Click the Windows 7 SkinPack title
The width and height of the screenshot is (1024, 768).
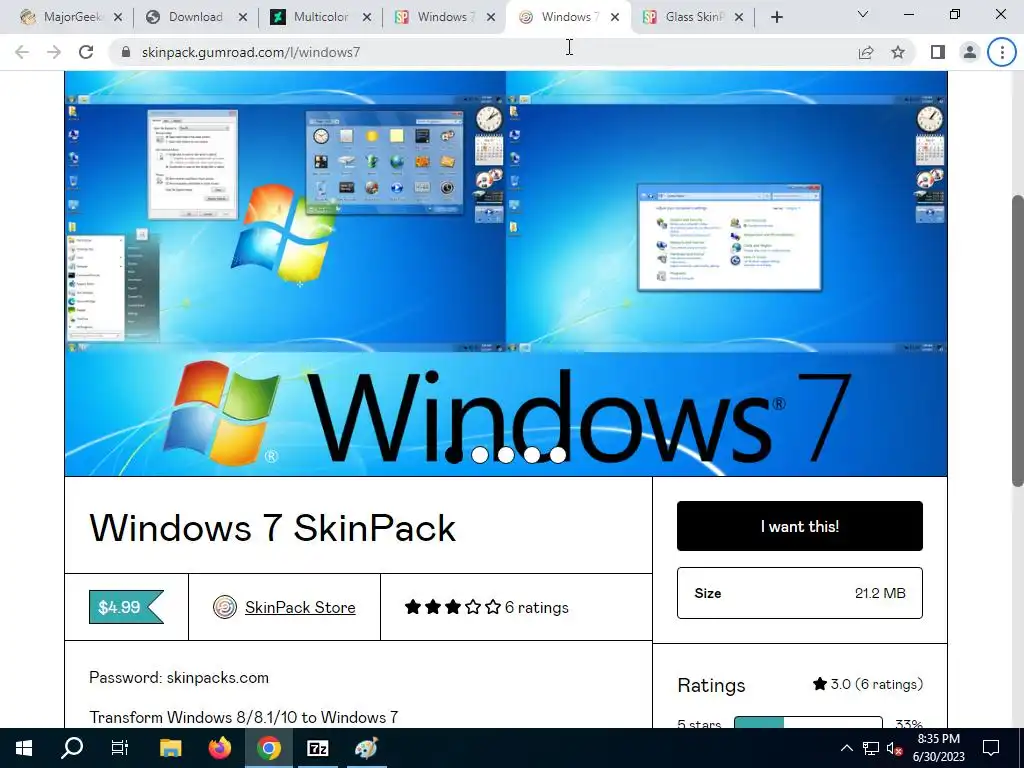coord(272,528)
